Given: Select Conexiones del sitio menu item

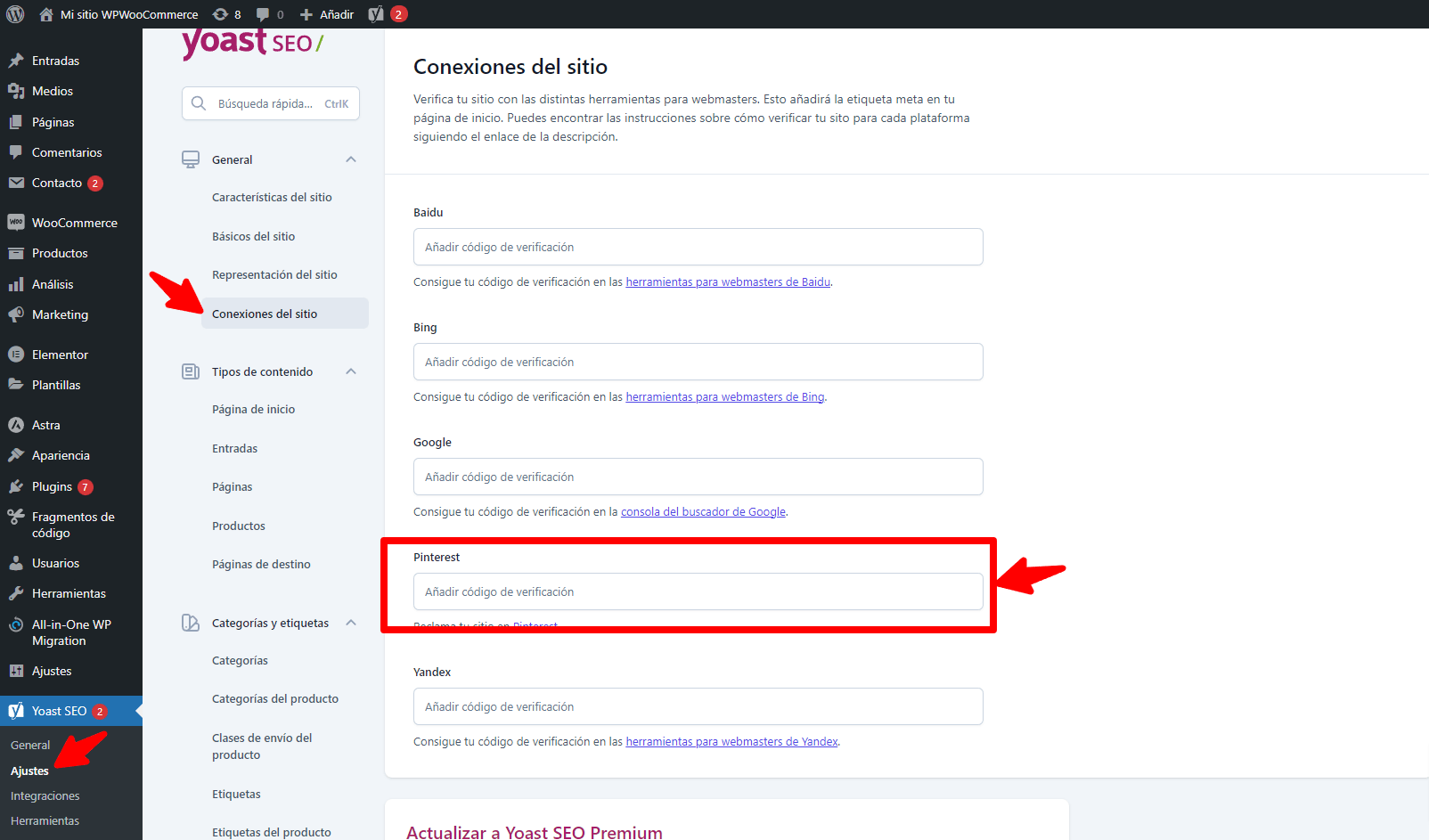Looking at the screenshot, I should pyautogui.click(x=285, y=314).
